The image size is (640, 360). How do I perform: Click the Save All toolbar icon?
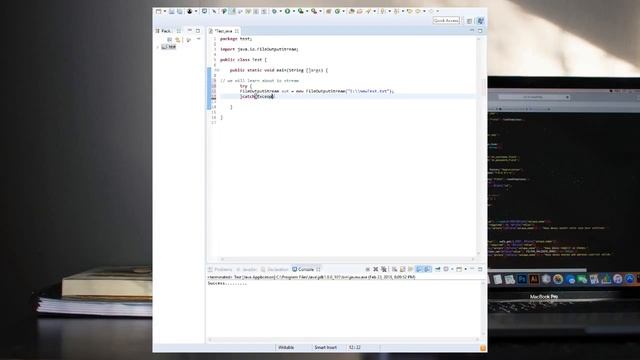(x=180, y=11)
